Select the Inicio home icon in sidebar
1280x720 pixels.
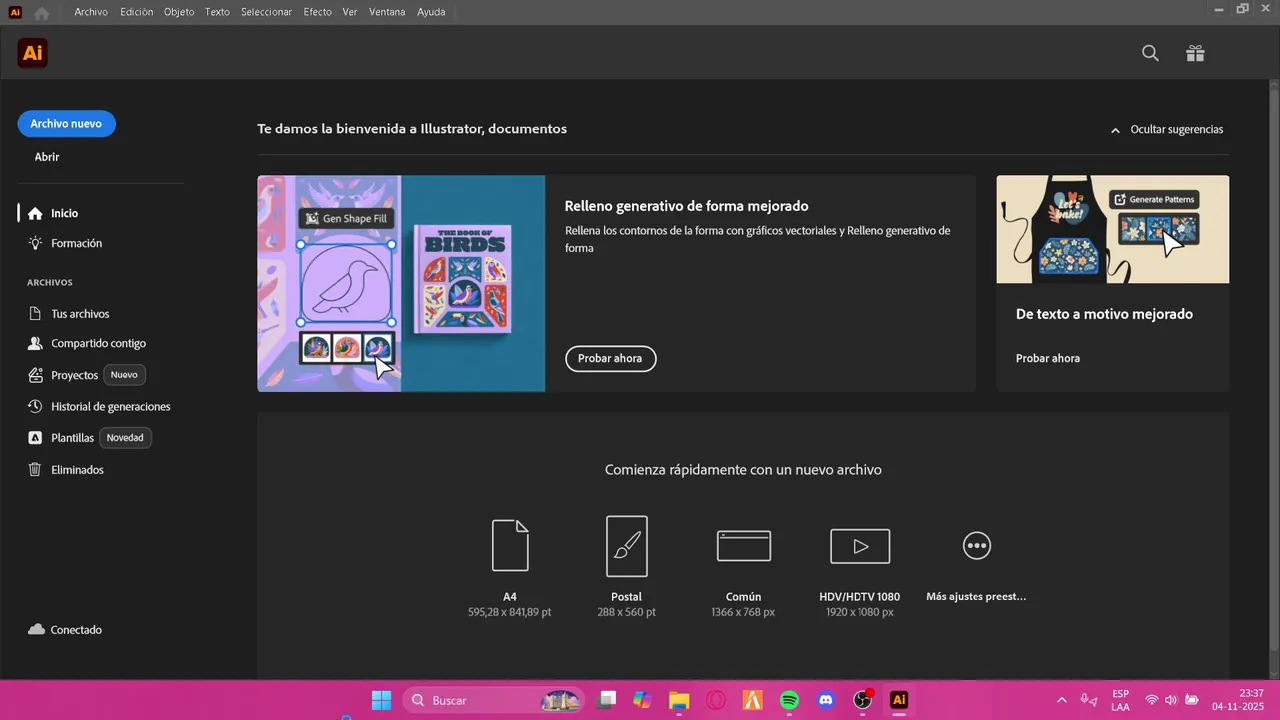[x=35, y=213]
